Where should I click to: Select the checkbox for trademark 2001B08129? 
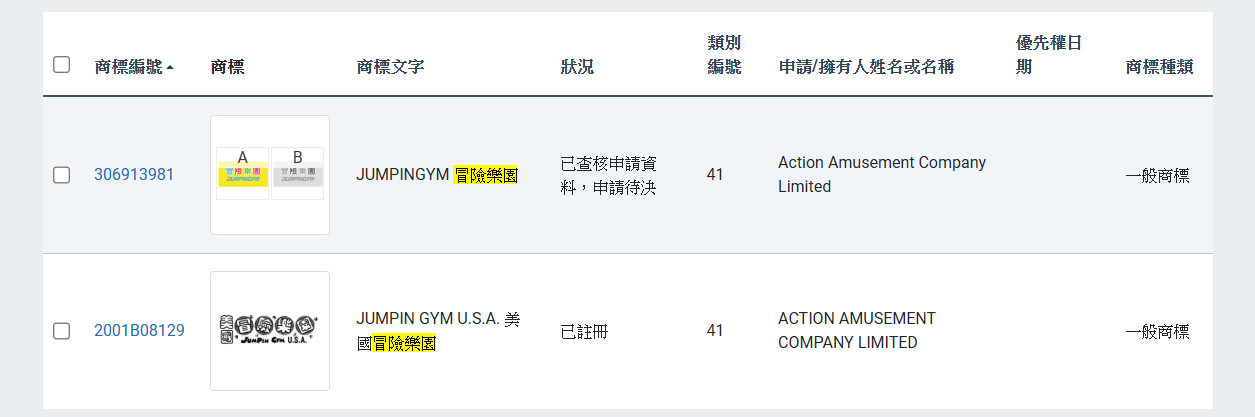(62, 331)
